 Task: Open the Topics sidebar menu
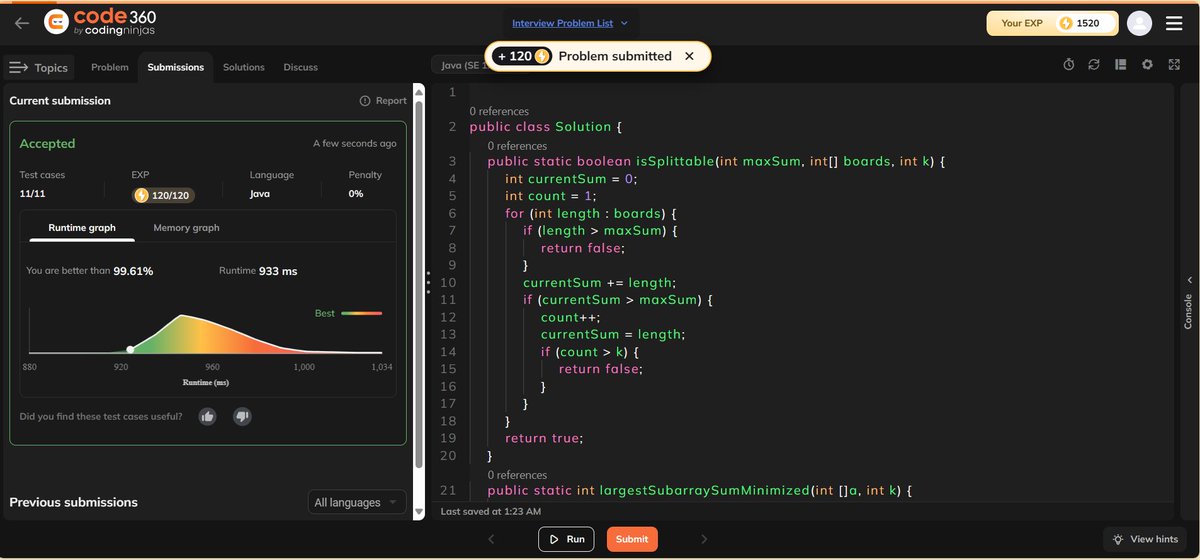39,67
